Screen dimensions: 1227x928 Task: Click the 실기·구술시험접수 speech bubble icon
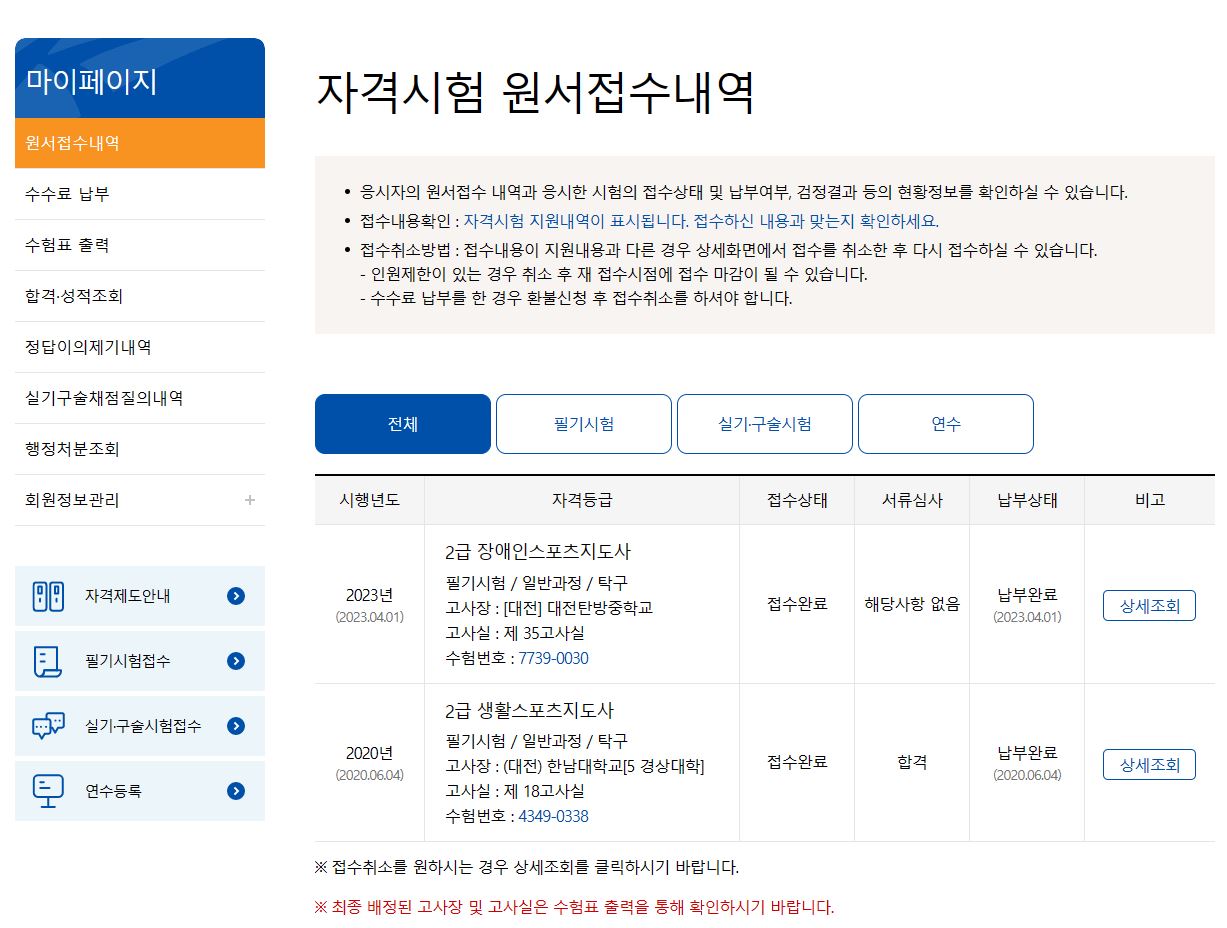[x=48, y=726]
